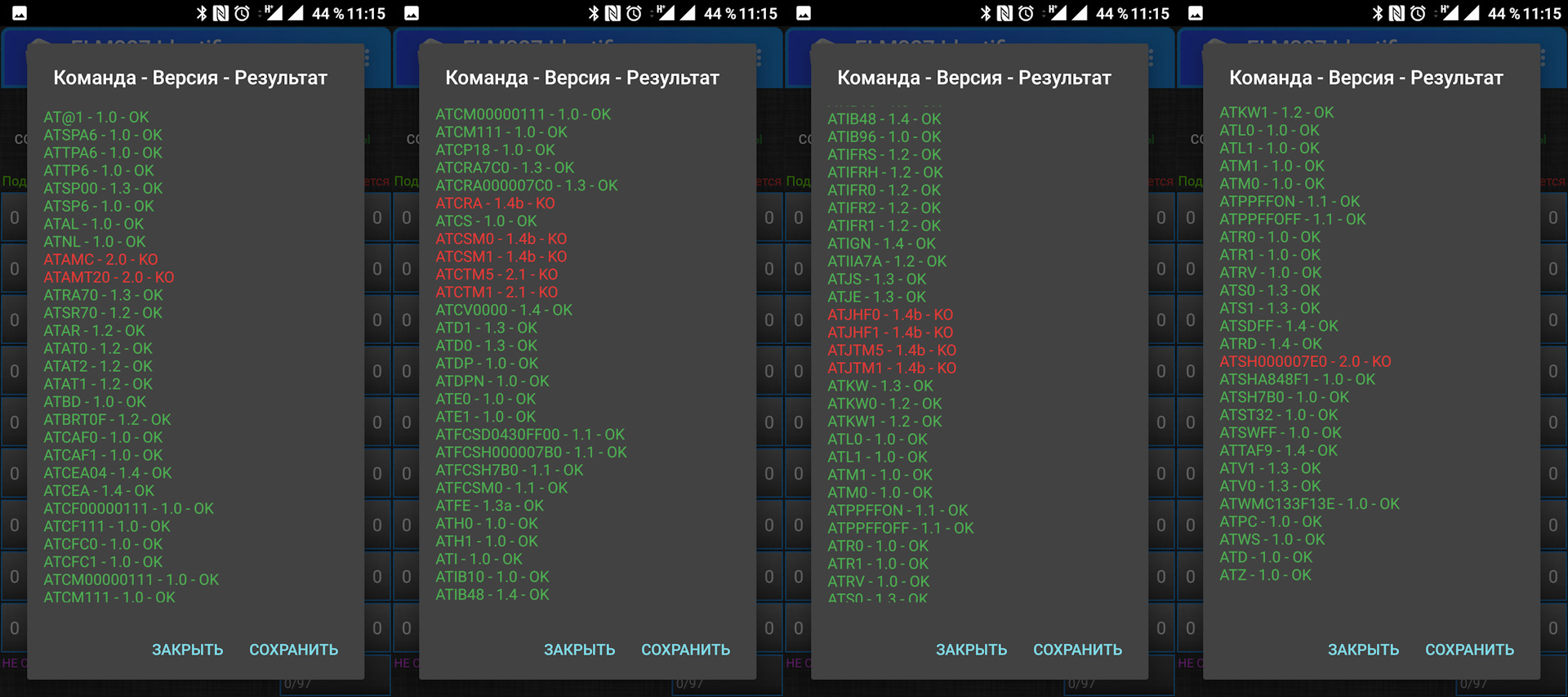Select the row 'ATJE - 1.3 - OK'
Viewport: 1568px width, 697px height.
877,297
